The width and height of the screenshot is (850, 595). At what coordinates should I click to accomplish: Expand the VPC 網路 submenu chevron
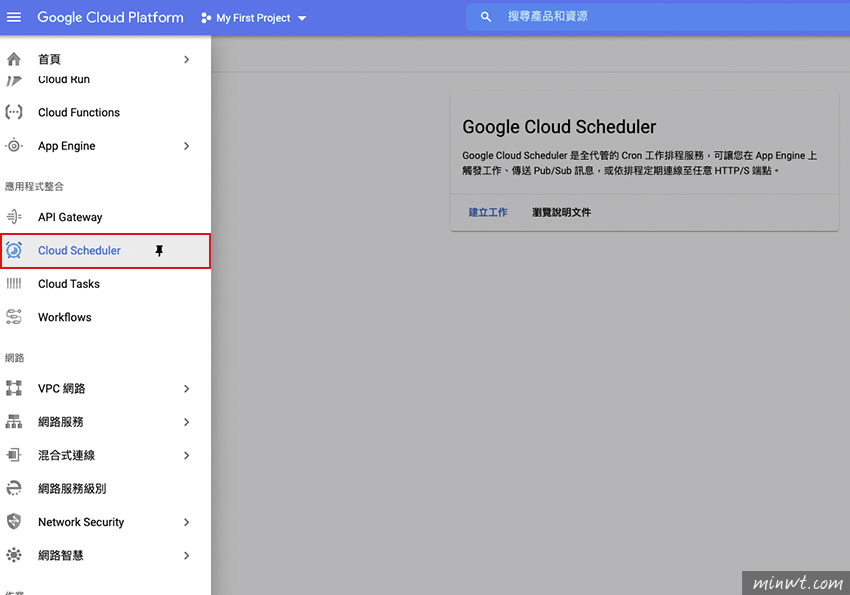coord(186,389)
